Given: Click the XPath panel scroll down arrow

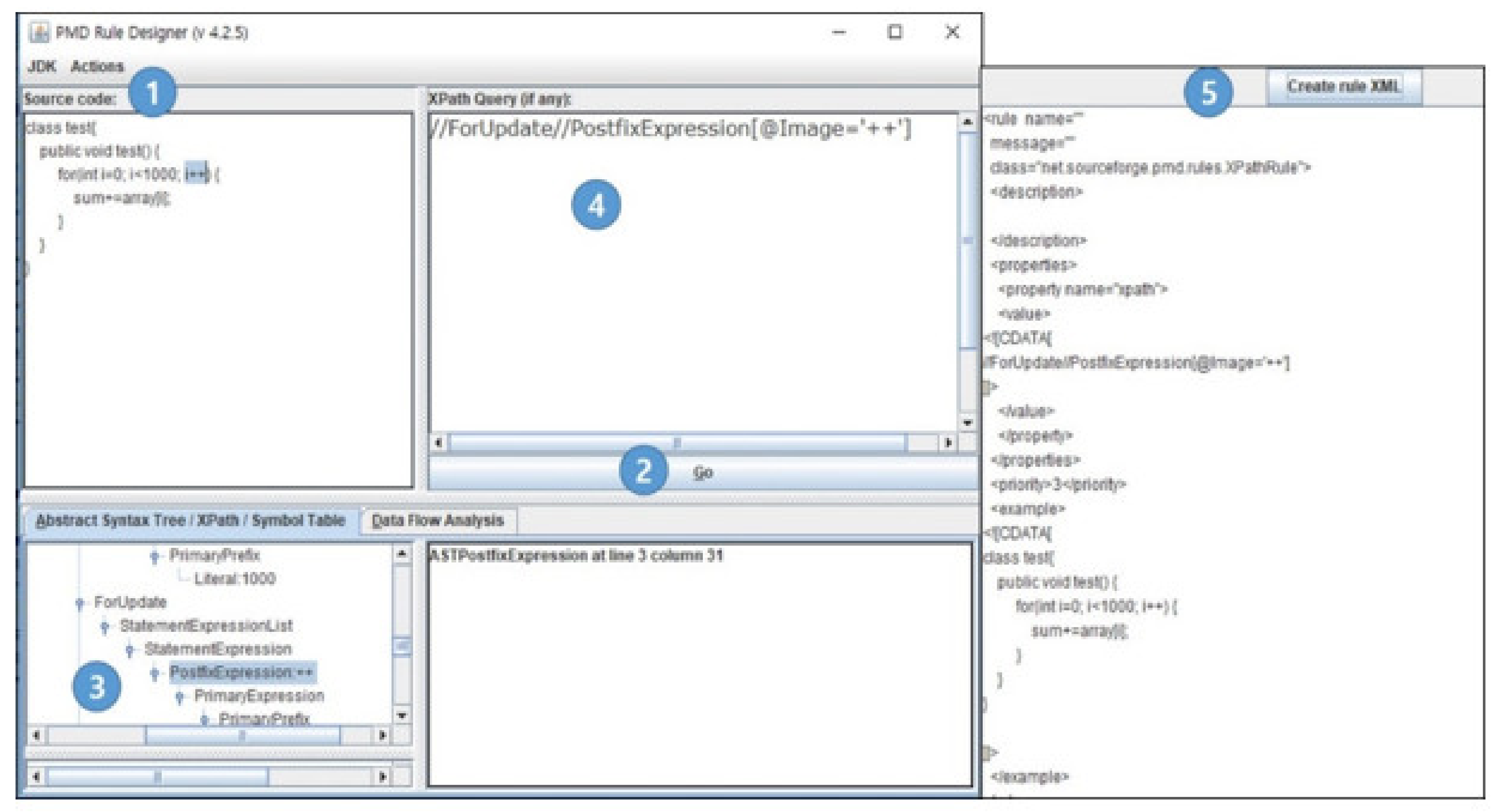Looking at the screenshot, I should [968, 423].
